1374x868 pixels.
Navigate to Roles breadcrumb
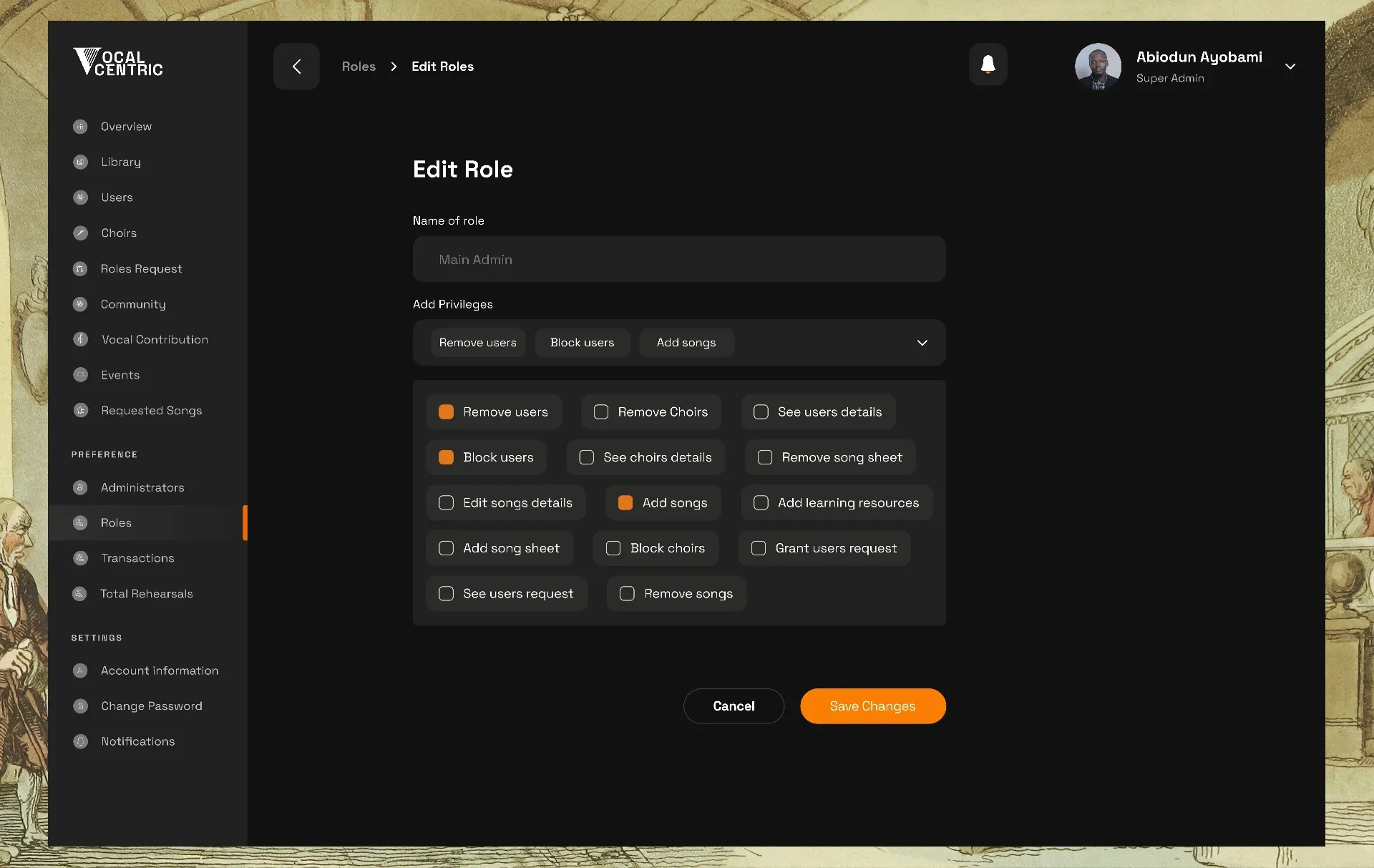pyautogui.click(x=359, y=66)
